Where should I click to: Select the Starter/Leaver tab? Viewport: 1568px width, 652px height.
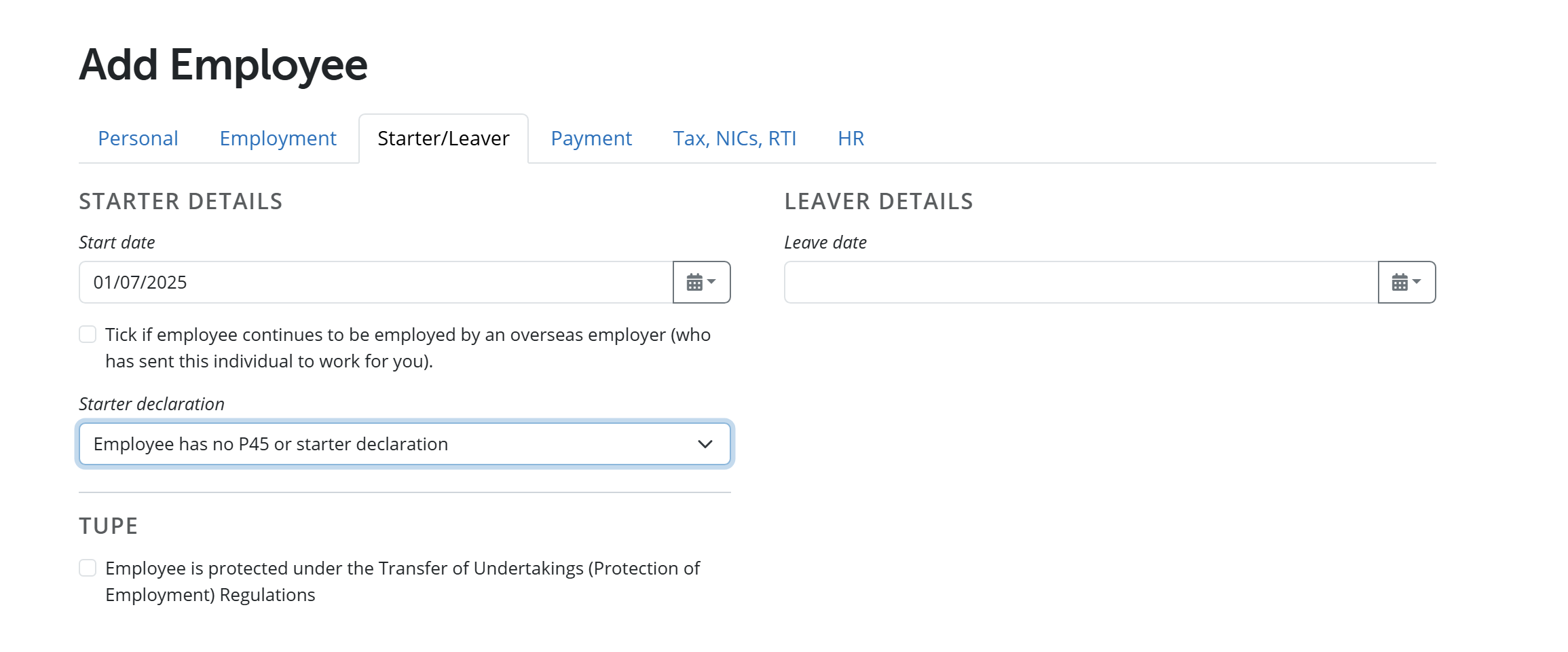coord(443,138)
